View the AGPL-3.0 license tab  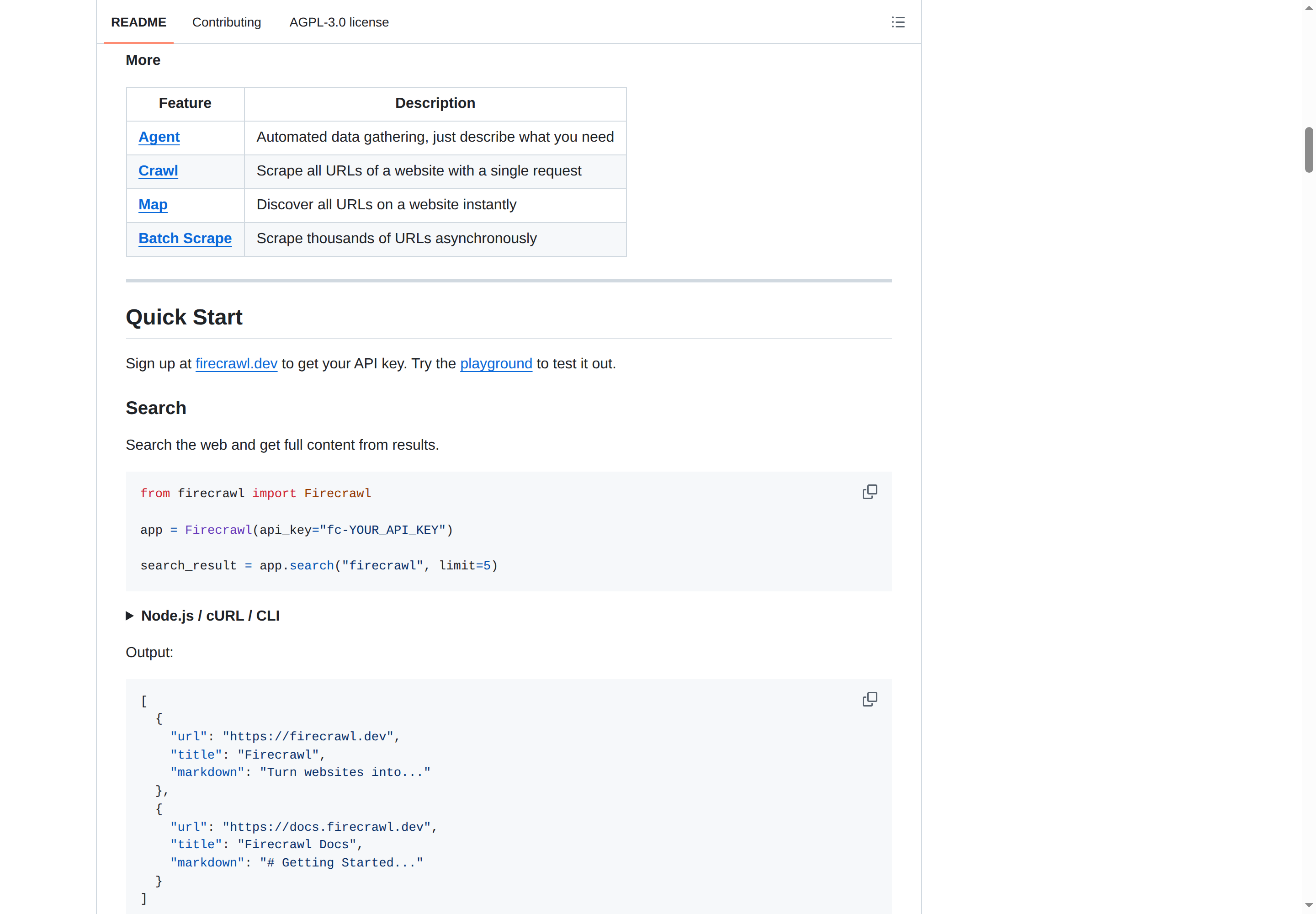(339, 22)
